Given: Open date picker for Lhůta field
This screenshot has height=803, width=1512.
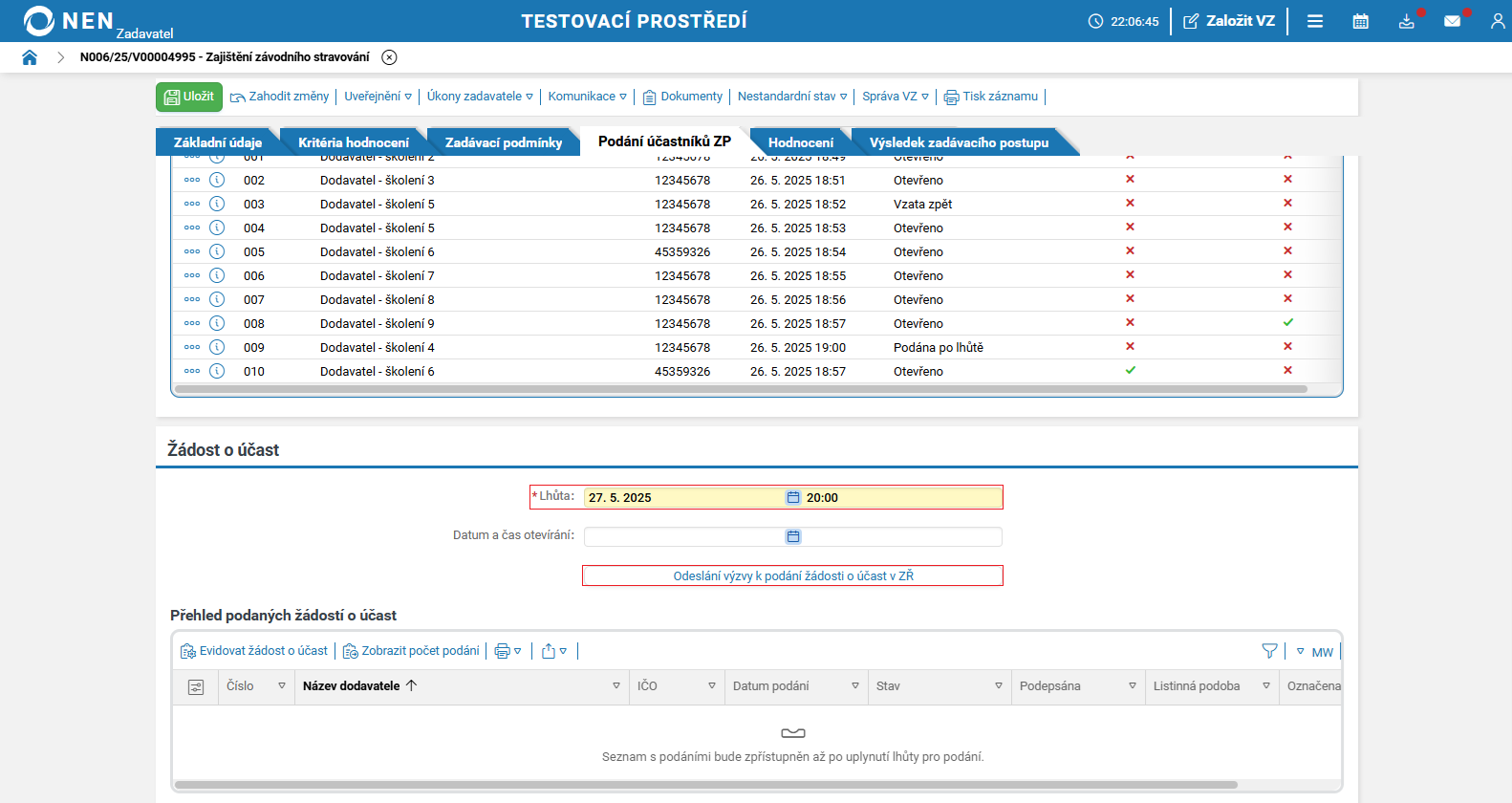Looking at the screenshot, I should (x=792, y=497).
